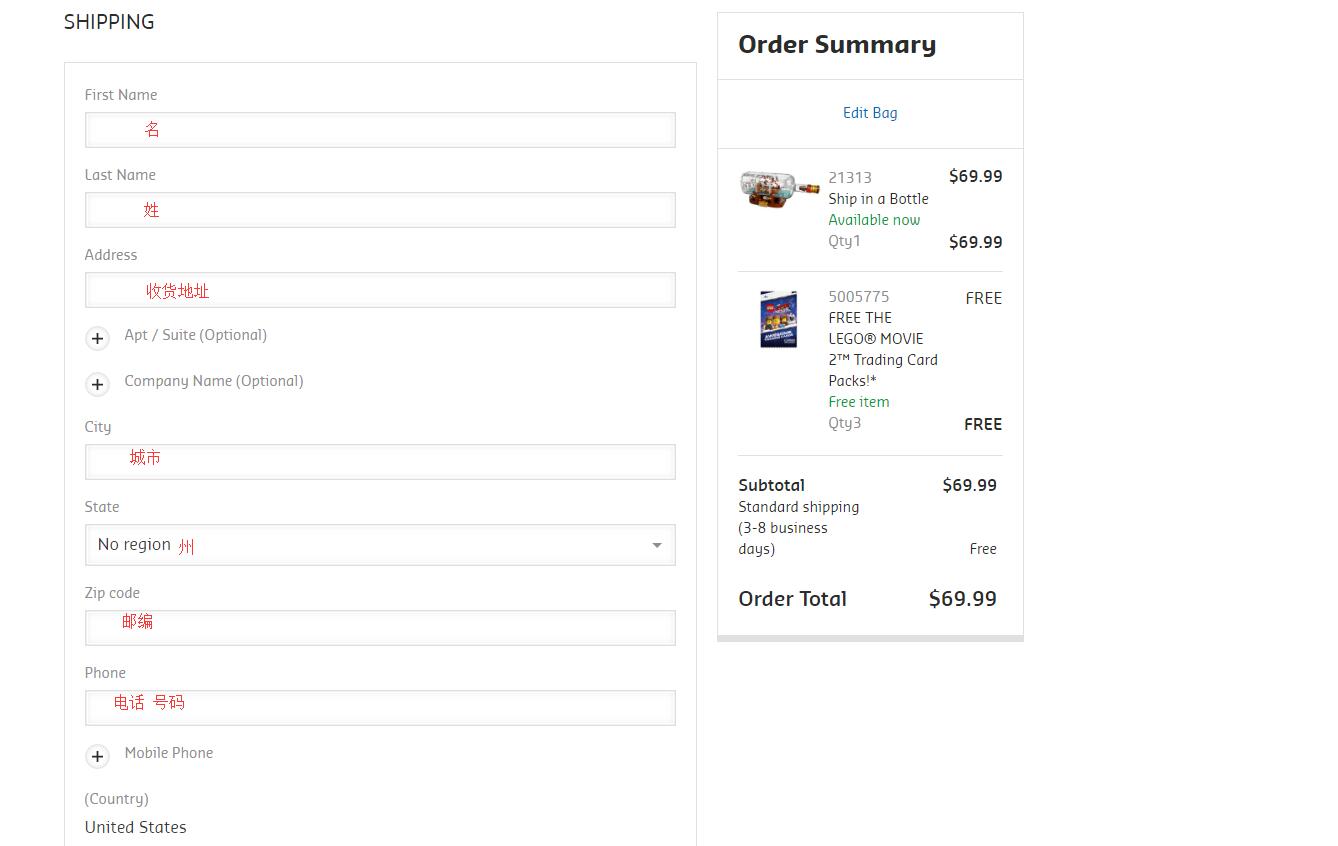Click LEGO Movie 2 trading card image
Image resolution: width=1338 pixels, height=846 pixels.
tap(778, 319)
